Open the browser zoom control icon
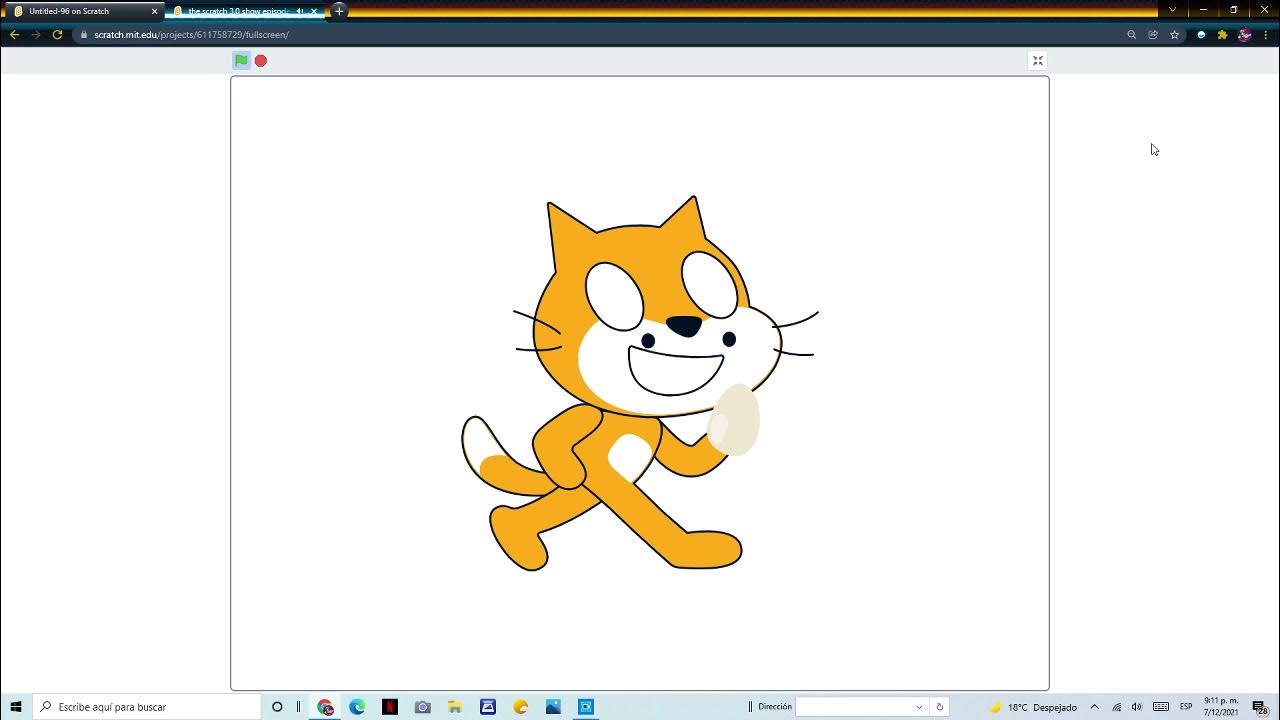1280x720 pixels. 1132,34
